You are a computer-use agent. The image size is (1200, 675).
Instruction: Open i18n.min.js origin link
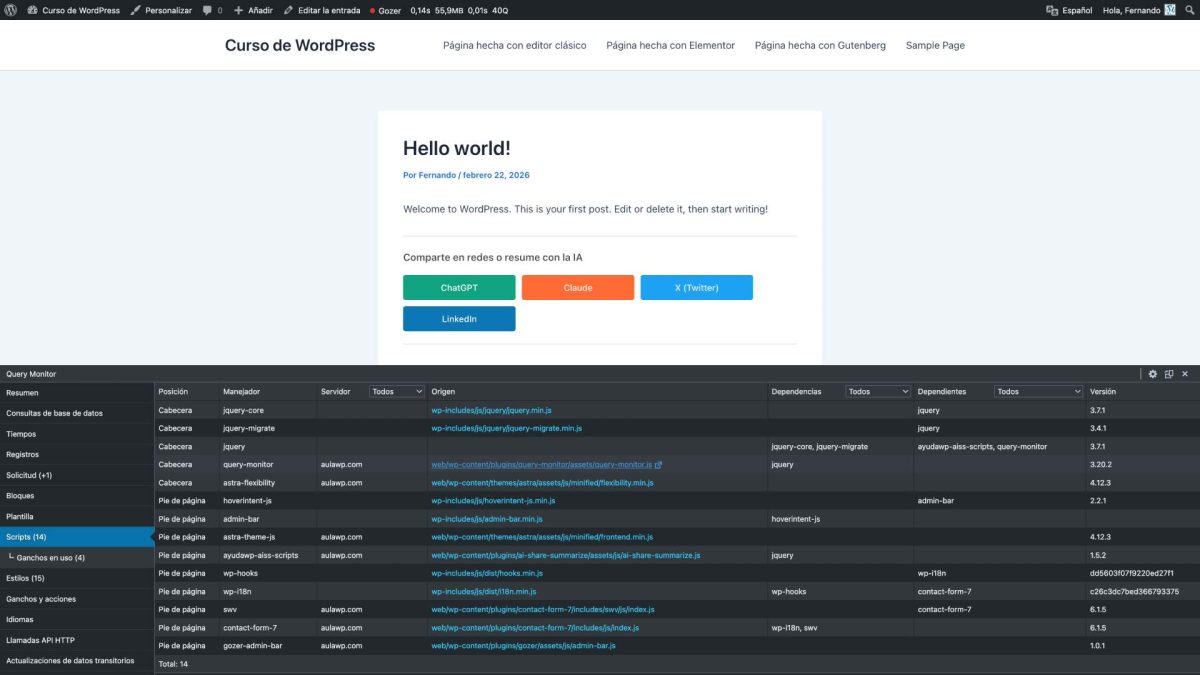click(x=485, y=591)
